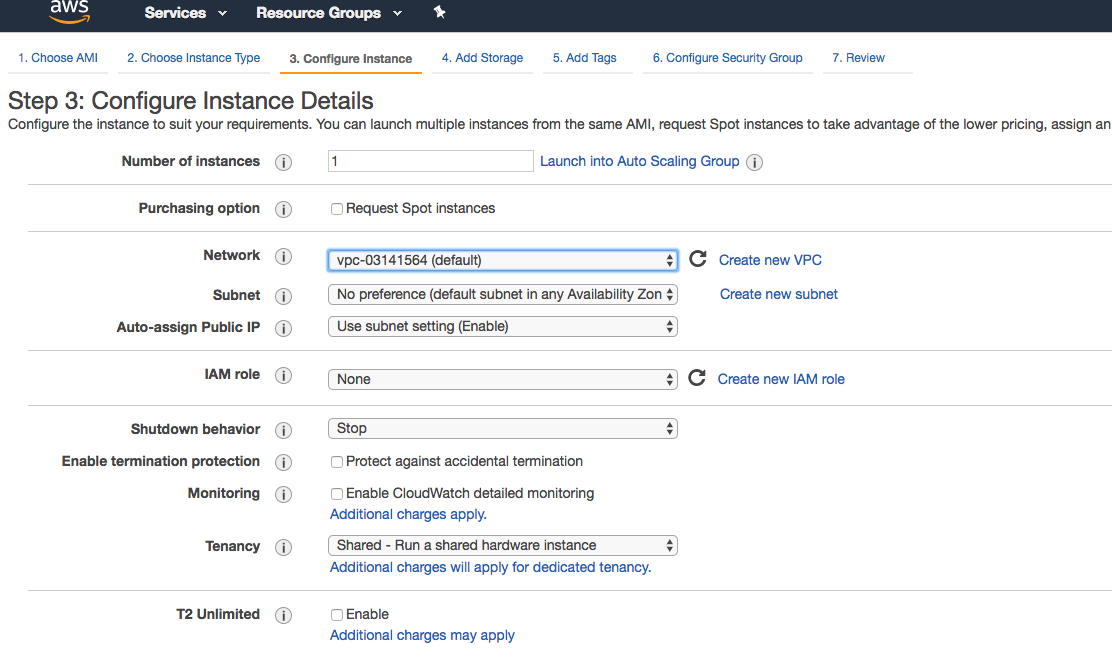Tick the Request Spot instances checkbox

click(337, 209)
